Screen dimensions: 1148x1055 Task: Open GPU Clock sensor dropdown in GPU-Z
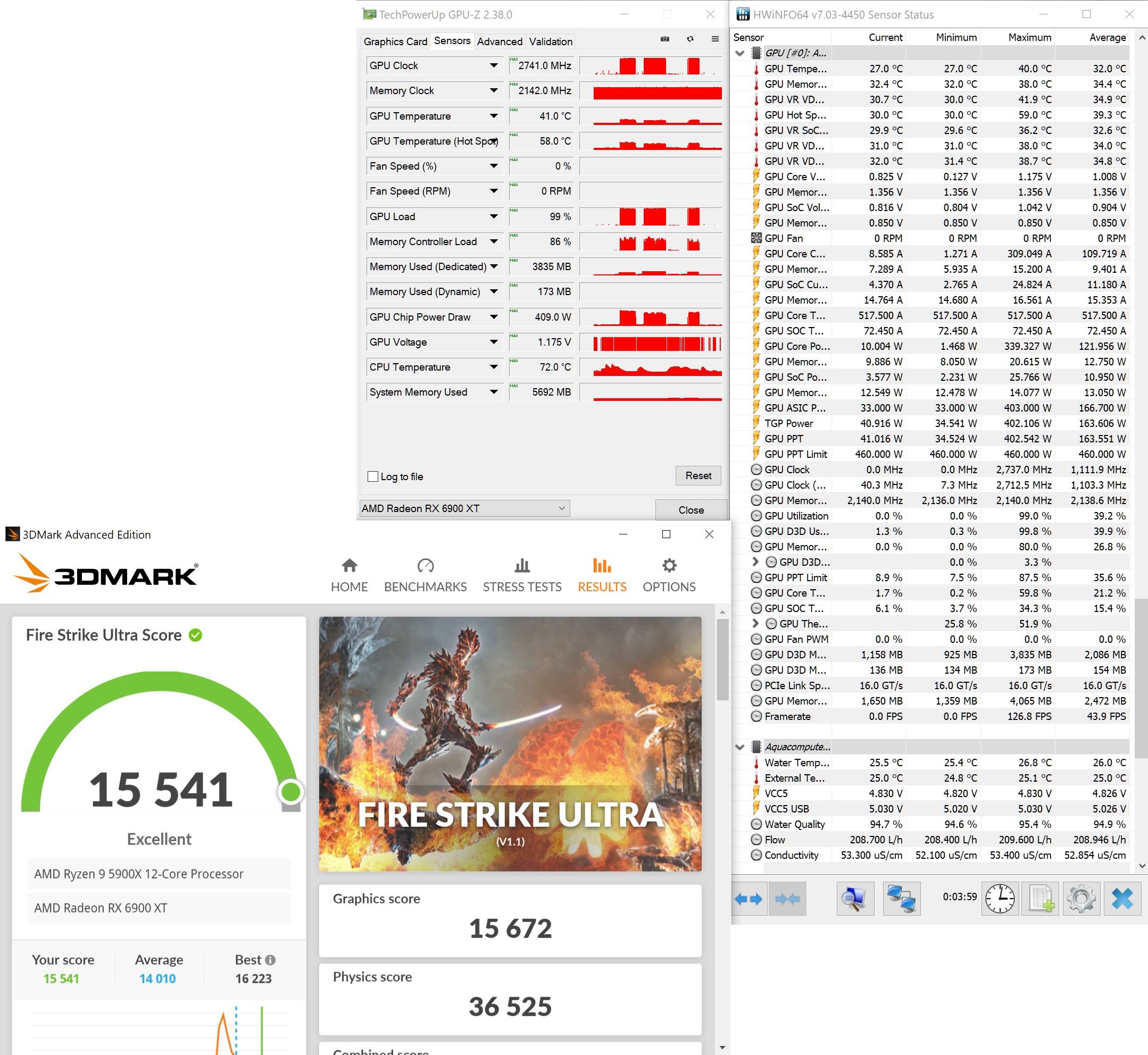click(x=494, y=65)
